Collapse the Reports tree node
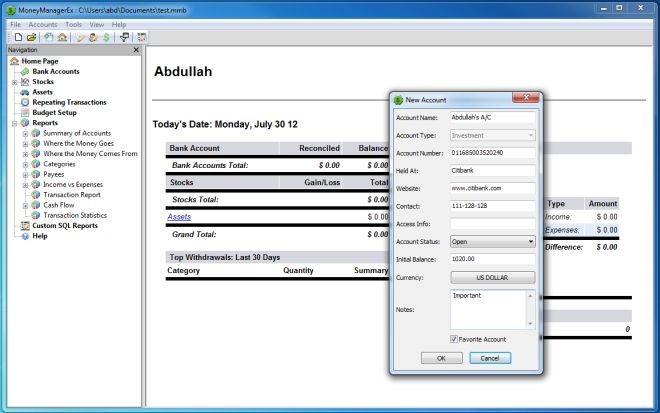660x413 pixels. [x=15, y=123]
